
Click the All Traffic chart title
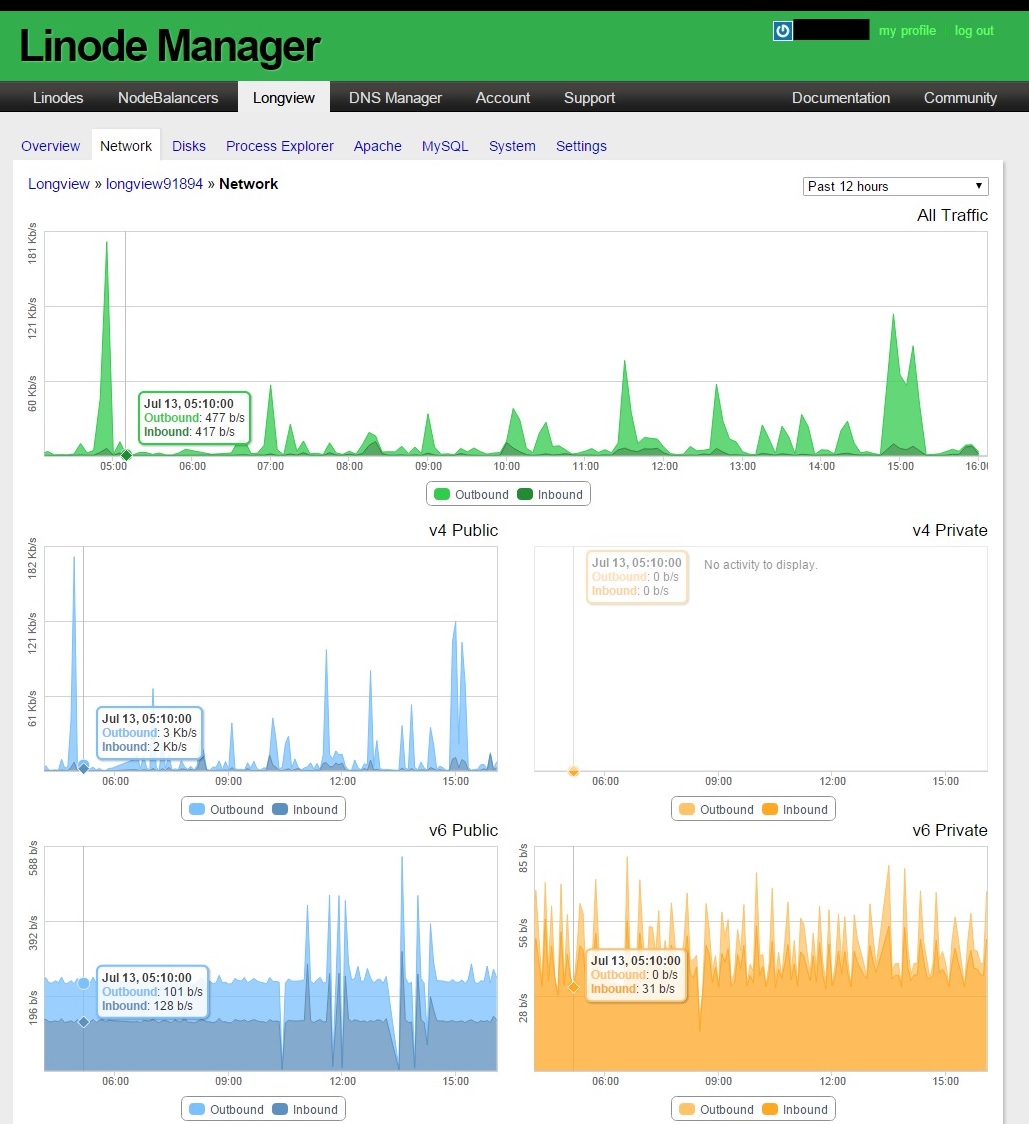(952, 215)
